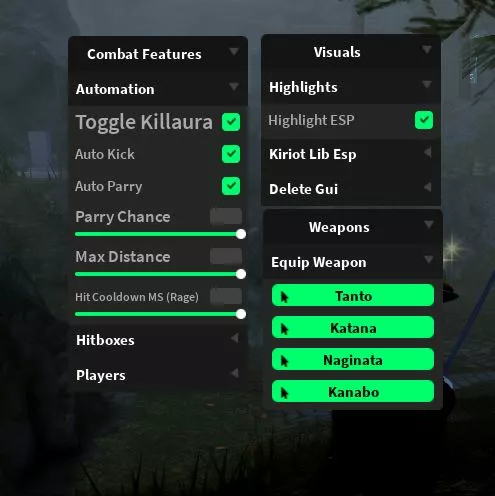Collapse Combat Features panel with its arrow
495x496 pixels.
tap(234, 52)
